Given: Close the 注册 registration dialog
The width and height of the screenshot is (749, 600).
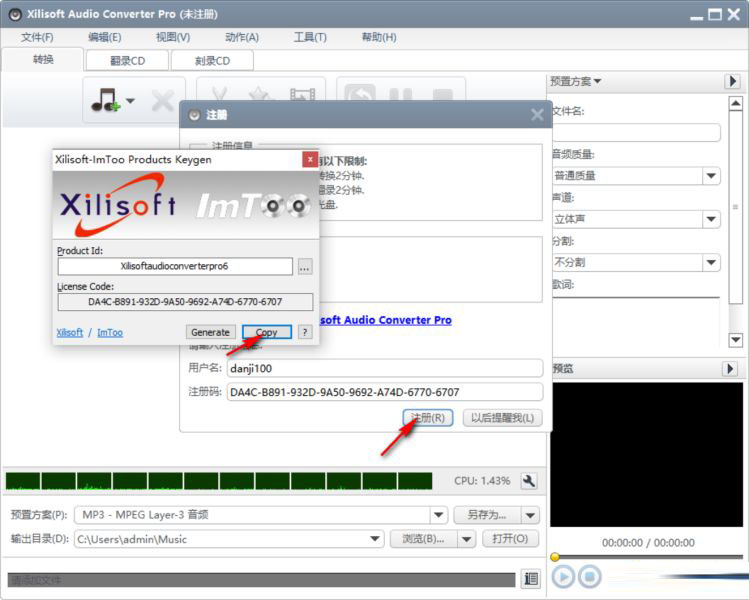Looking at the screenshot, I should (x=537, y=115).
